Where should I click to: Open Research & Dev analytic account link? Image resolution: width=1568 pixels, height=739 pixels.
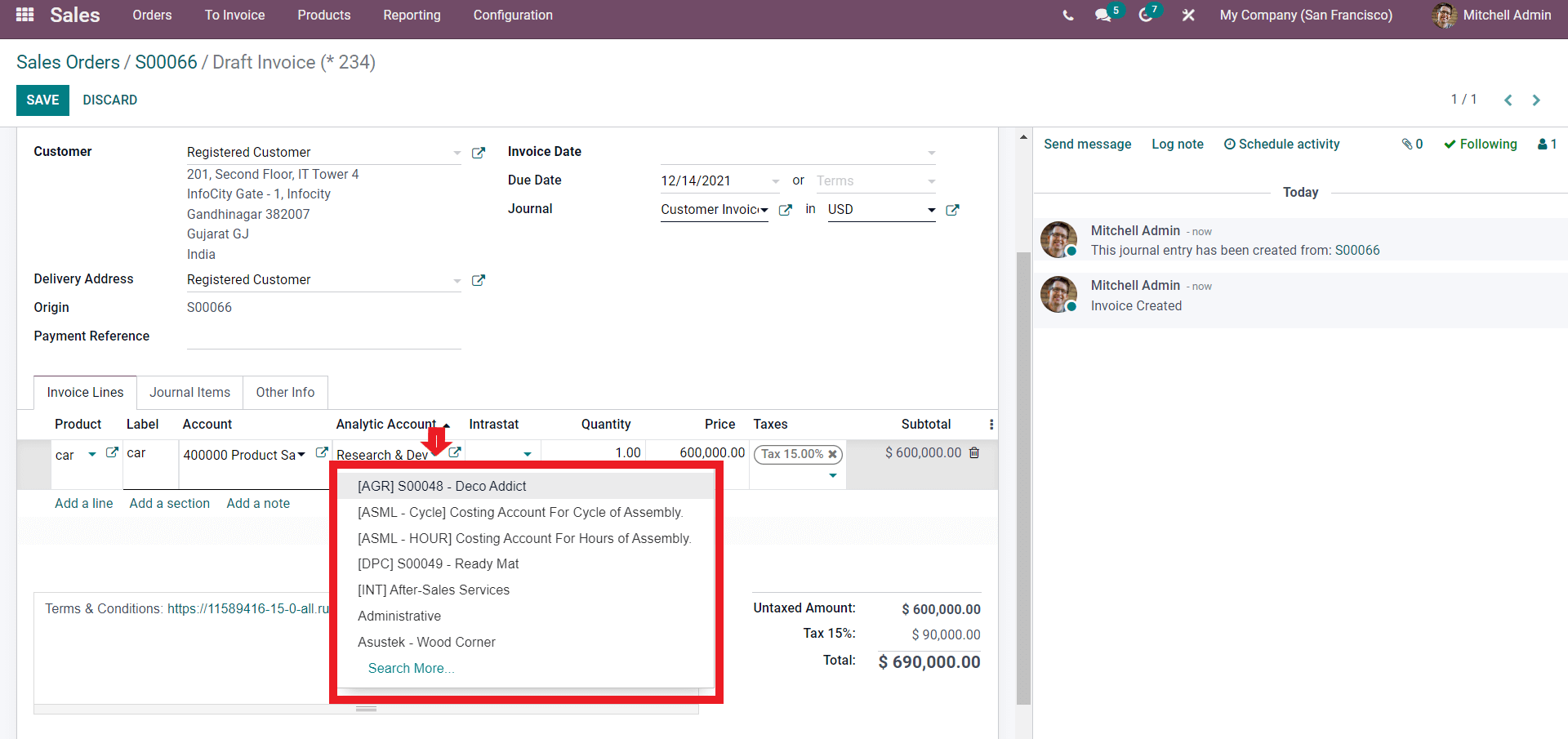(x=455, y=452)
